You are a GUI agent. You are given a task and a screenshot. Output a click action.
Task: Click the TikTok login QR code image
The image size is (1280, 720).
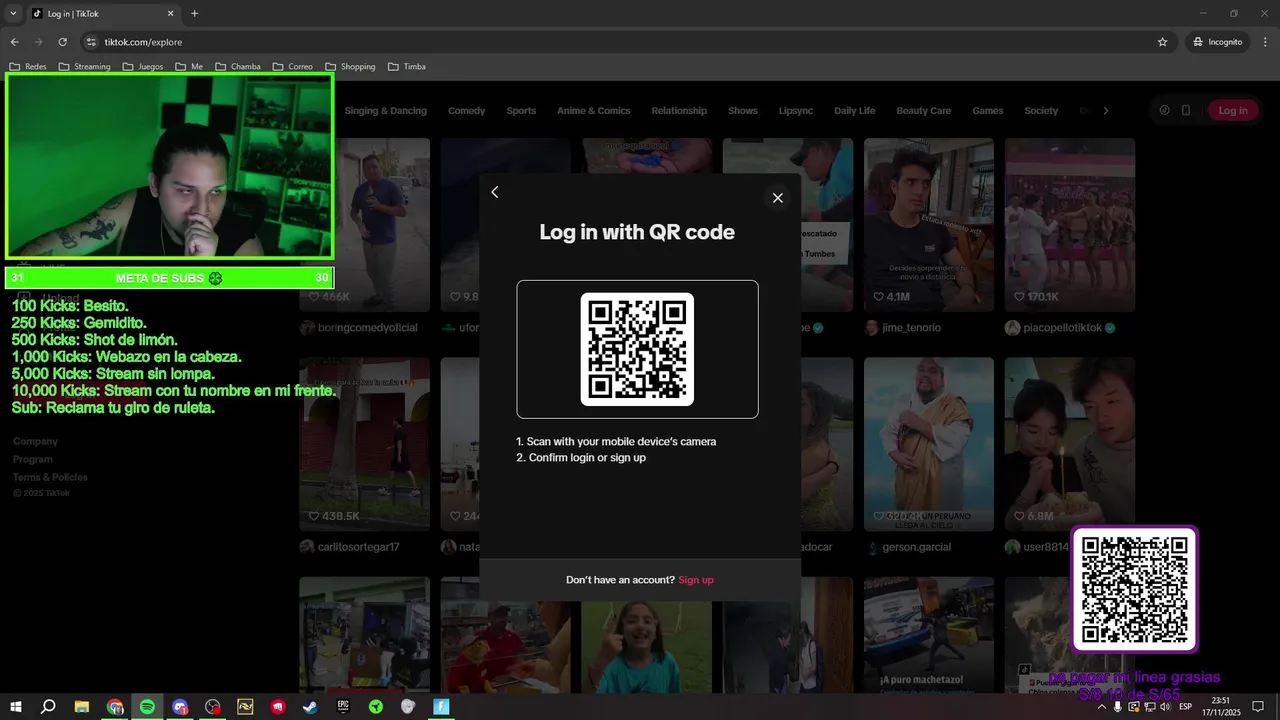[637, 349]
